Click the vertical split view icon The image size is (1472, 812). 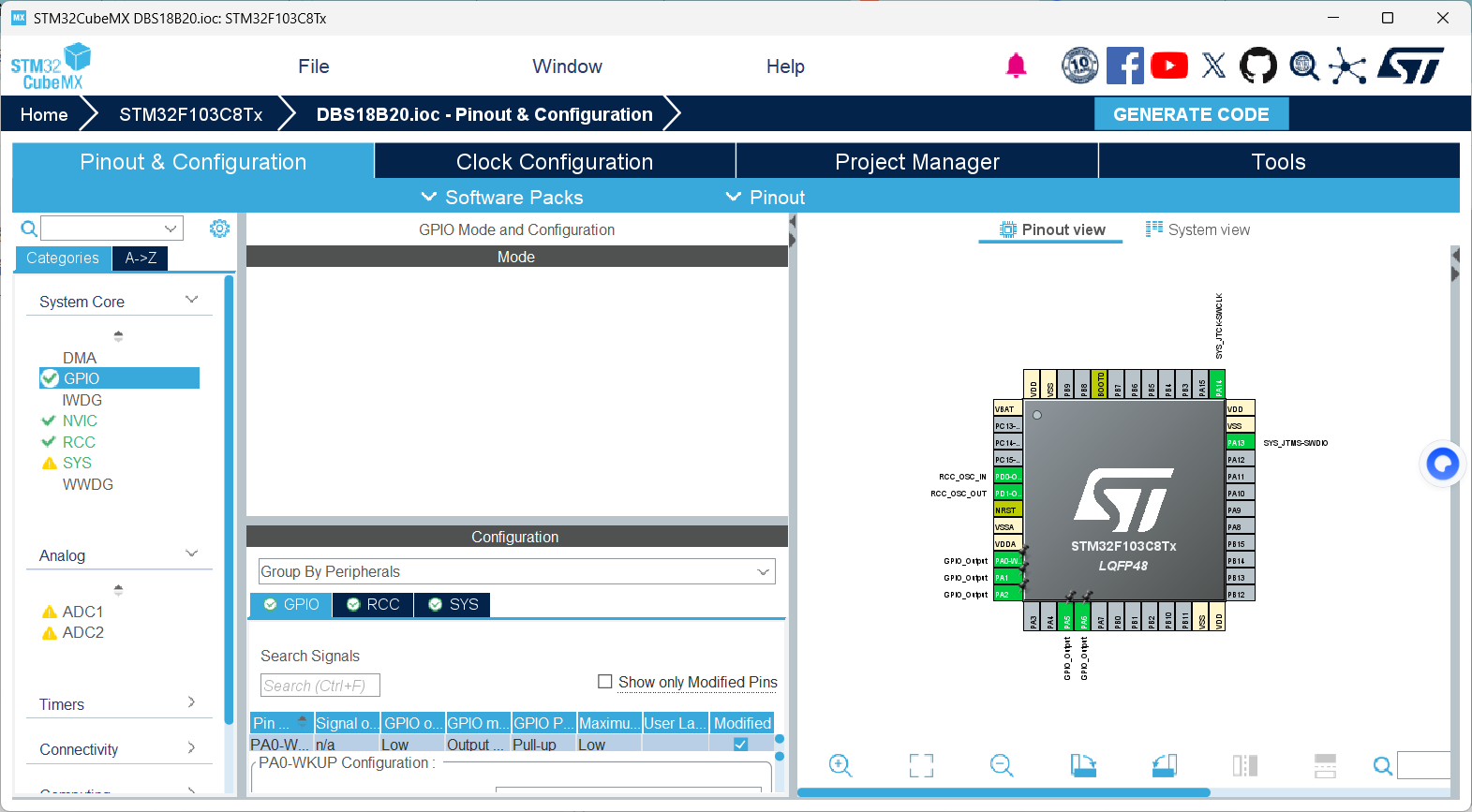[1244, 765]
